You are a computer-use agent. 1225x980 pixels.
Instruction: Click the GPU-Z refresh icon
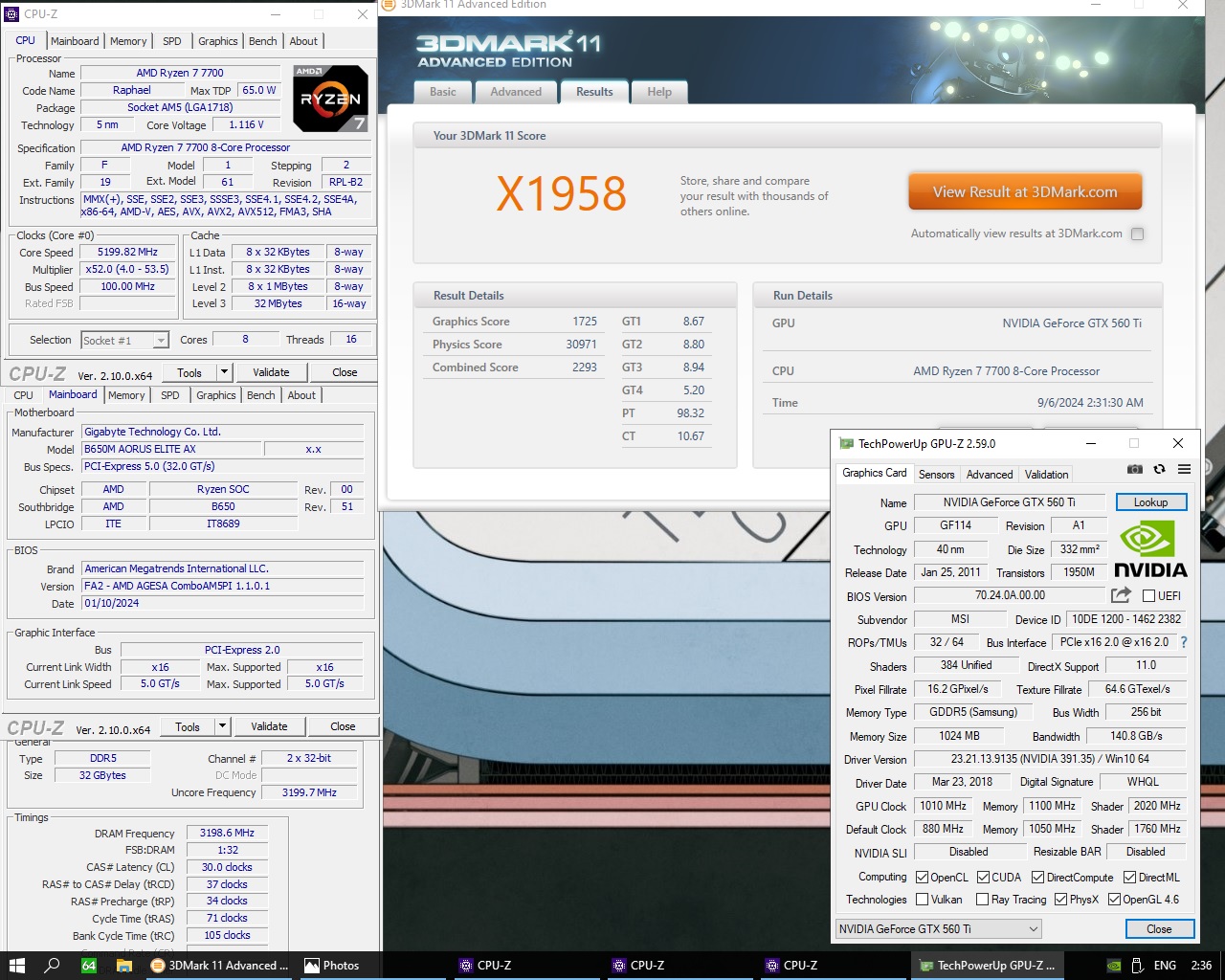[1159, 469]
